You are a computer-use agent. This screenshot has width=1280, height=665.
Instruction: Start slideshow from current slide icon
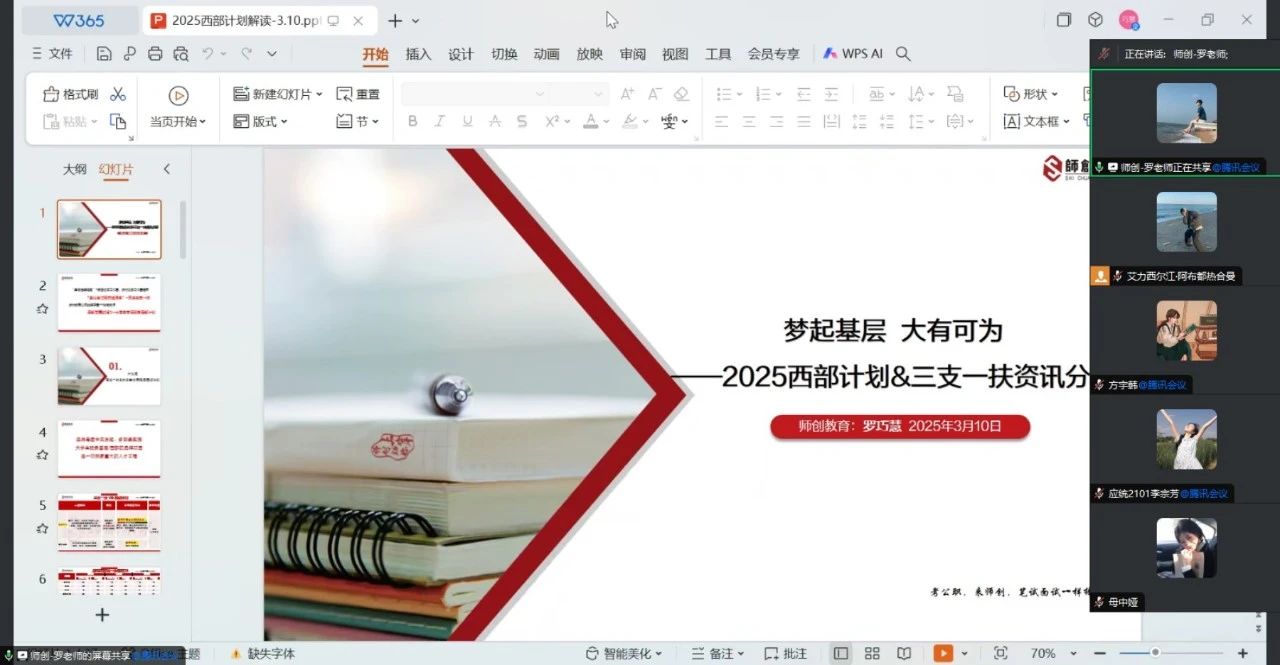(x=178, y=96)
